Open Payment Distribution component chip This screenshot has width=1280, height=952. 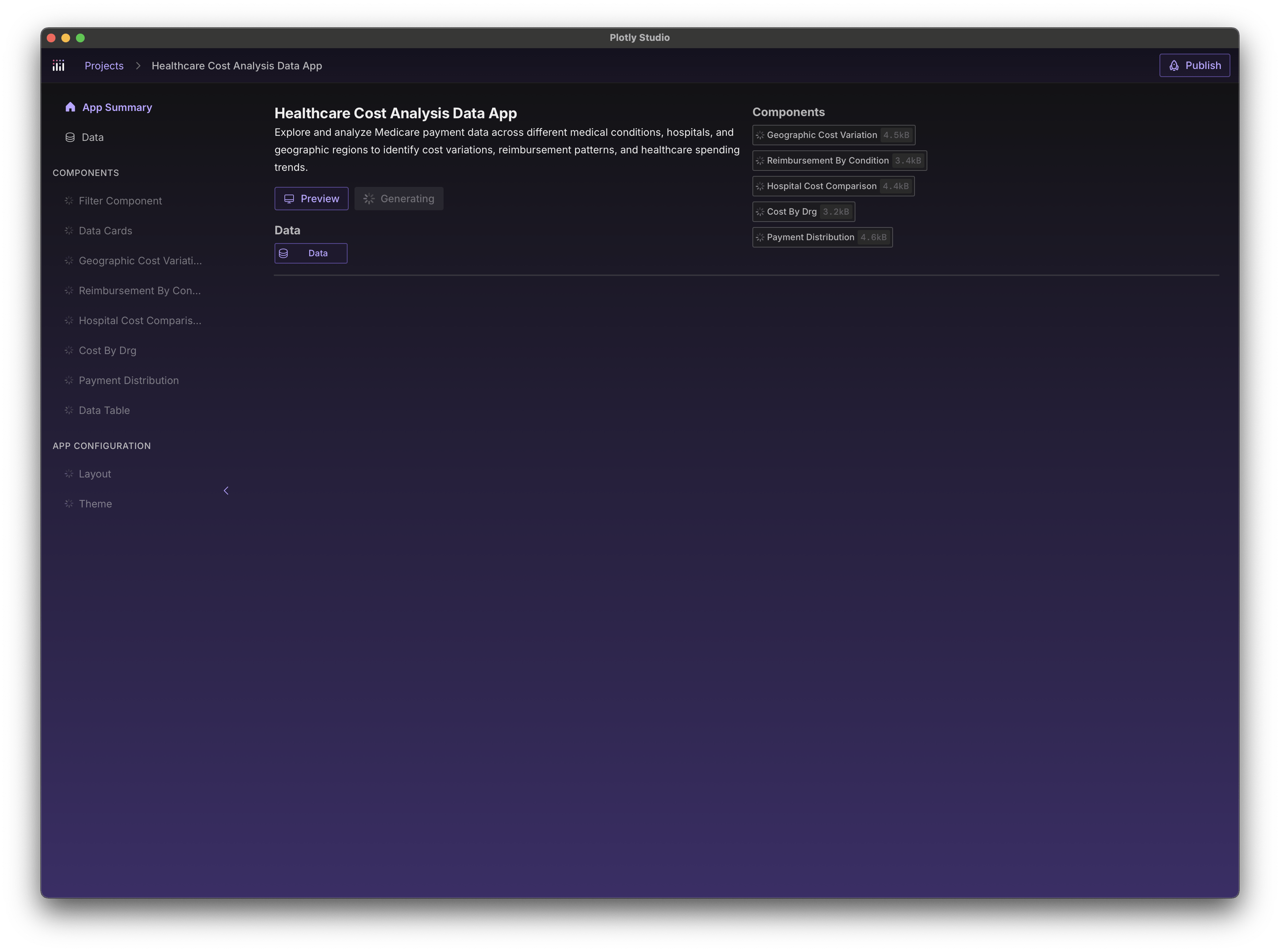[x=823, y=237]
